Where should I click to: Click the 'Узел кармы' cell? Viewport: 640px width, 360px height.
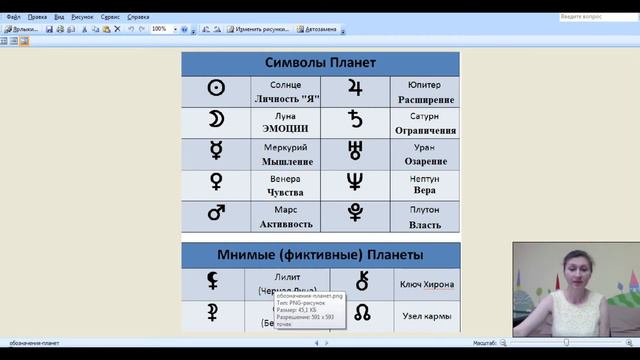(x=427, y=316)
